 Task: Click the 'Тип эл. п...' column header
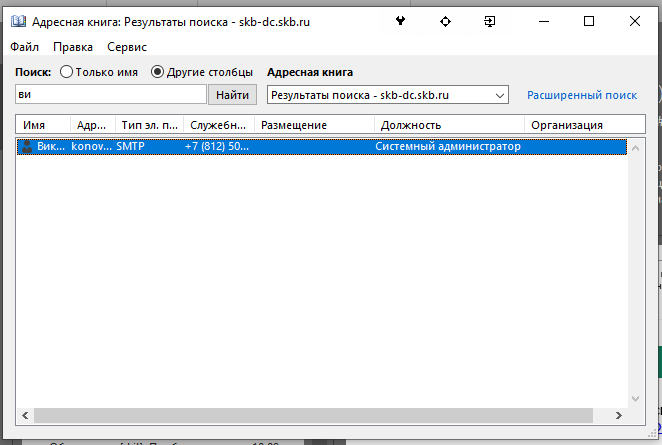[x=149, y=125]
